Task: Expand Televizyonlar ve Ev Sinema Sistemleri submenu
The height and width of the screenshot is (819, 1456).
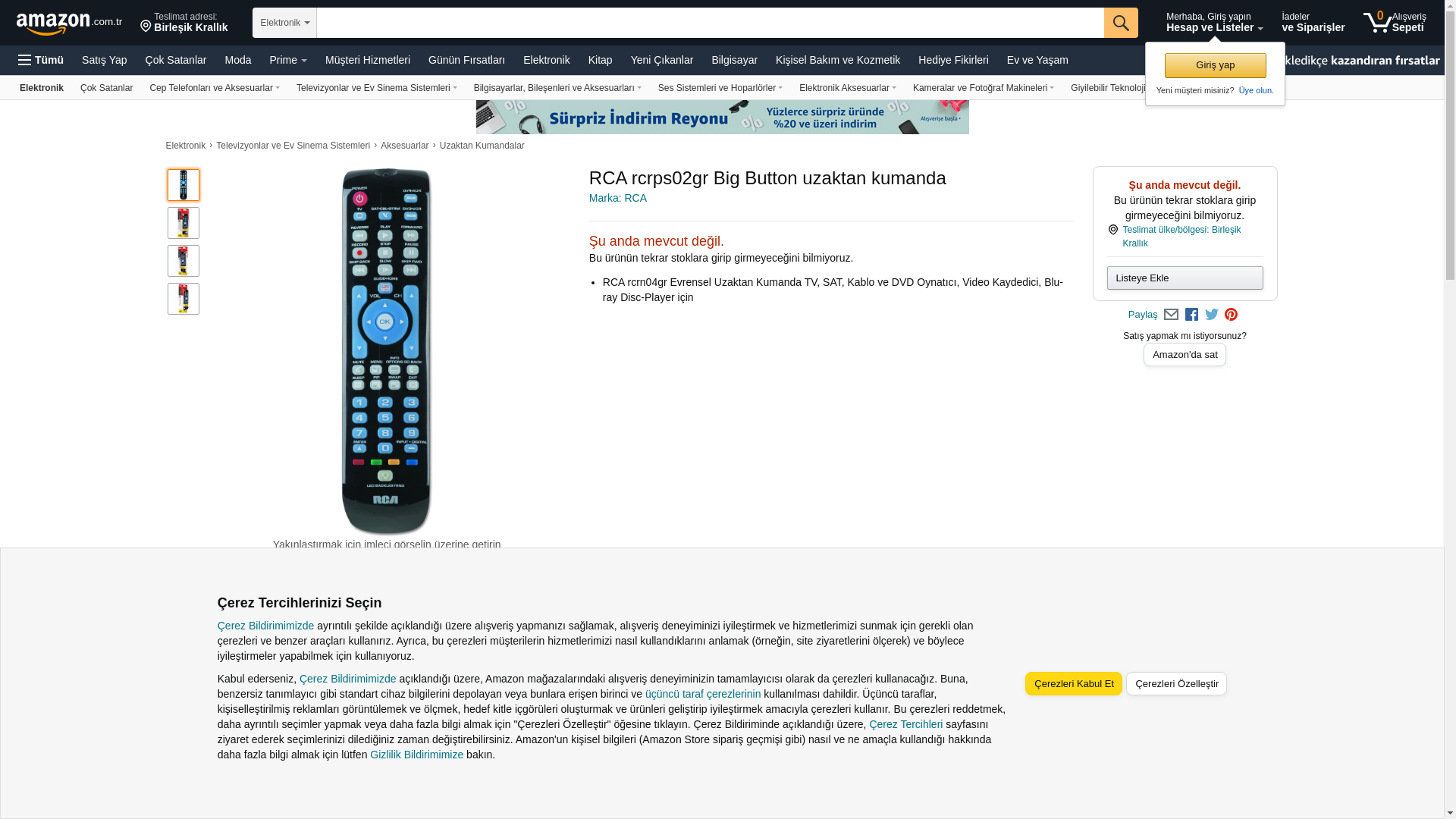Action: pos(377,88)
